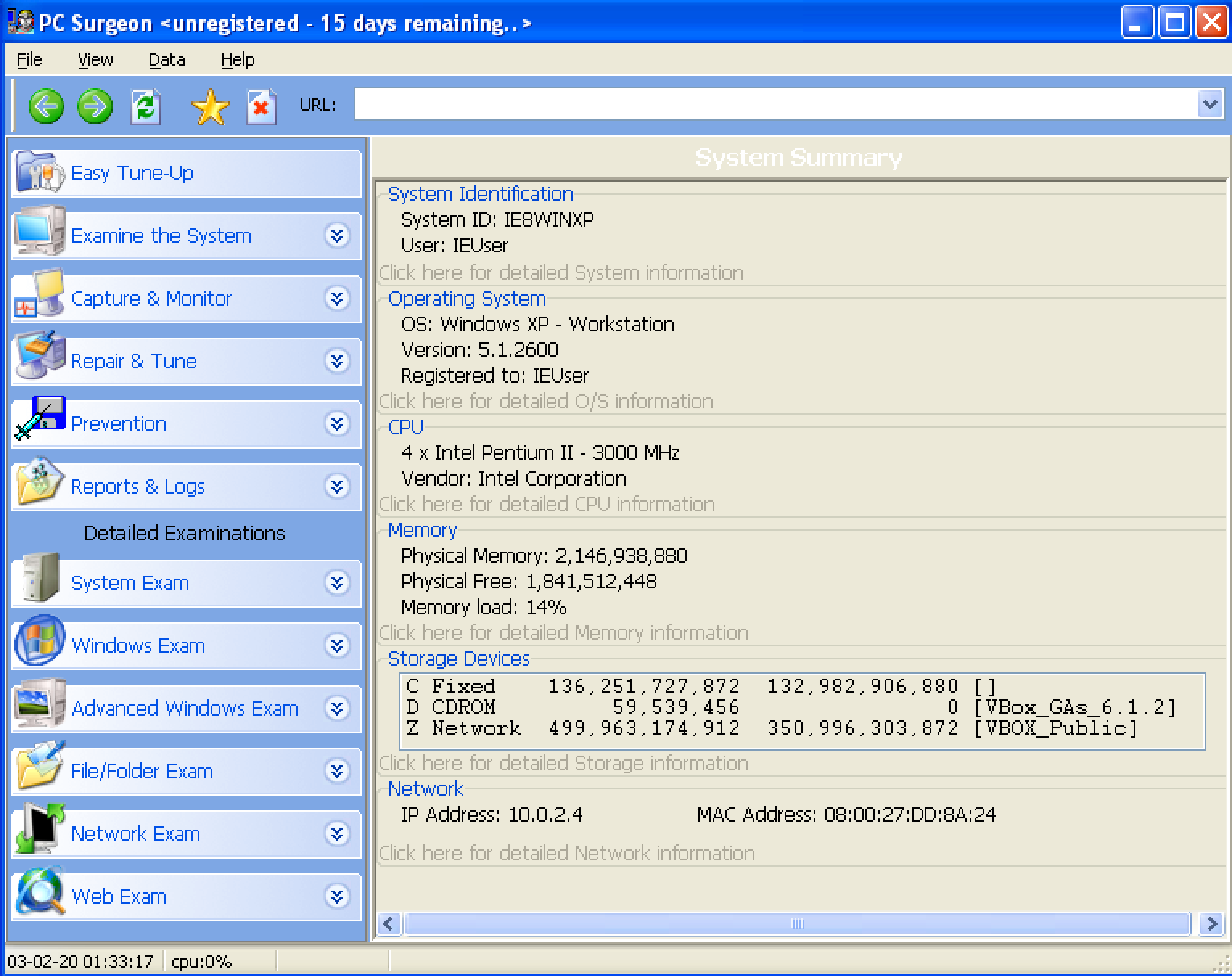The height and width of the screenshot is (976, 1232).
Task: Select the Easy Tune-Up label
Action: click(x=133, y=173)
